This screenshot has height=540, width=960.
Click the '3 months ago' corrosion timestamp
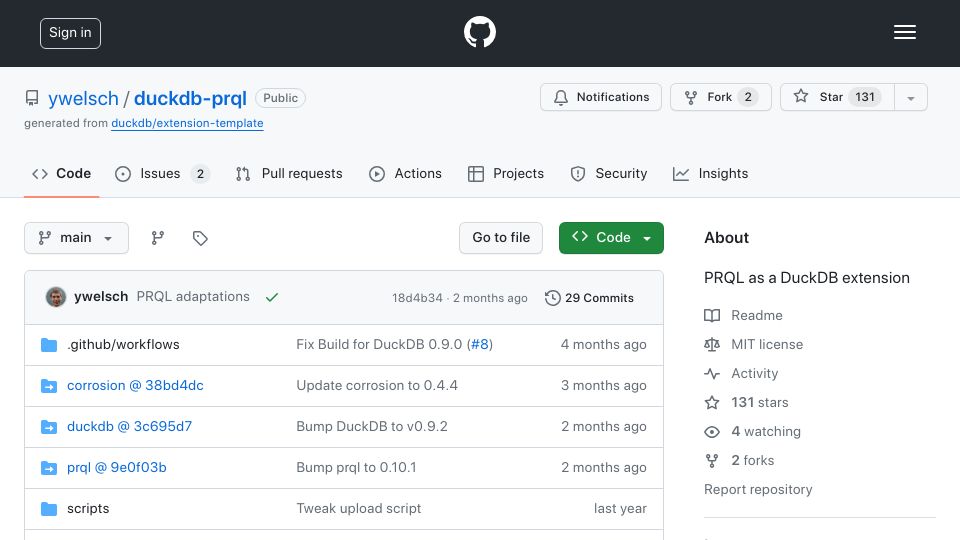pyautogui.click(x=604, y=386)
